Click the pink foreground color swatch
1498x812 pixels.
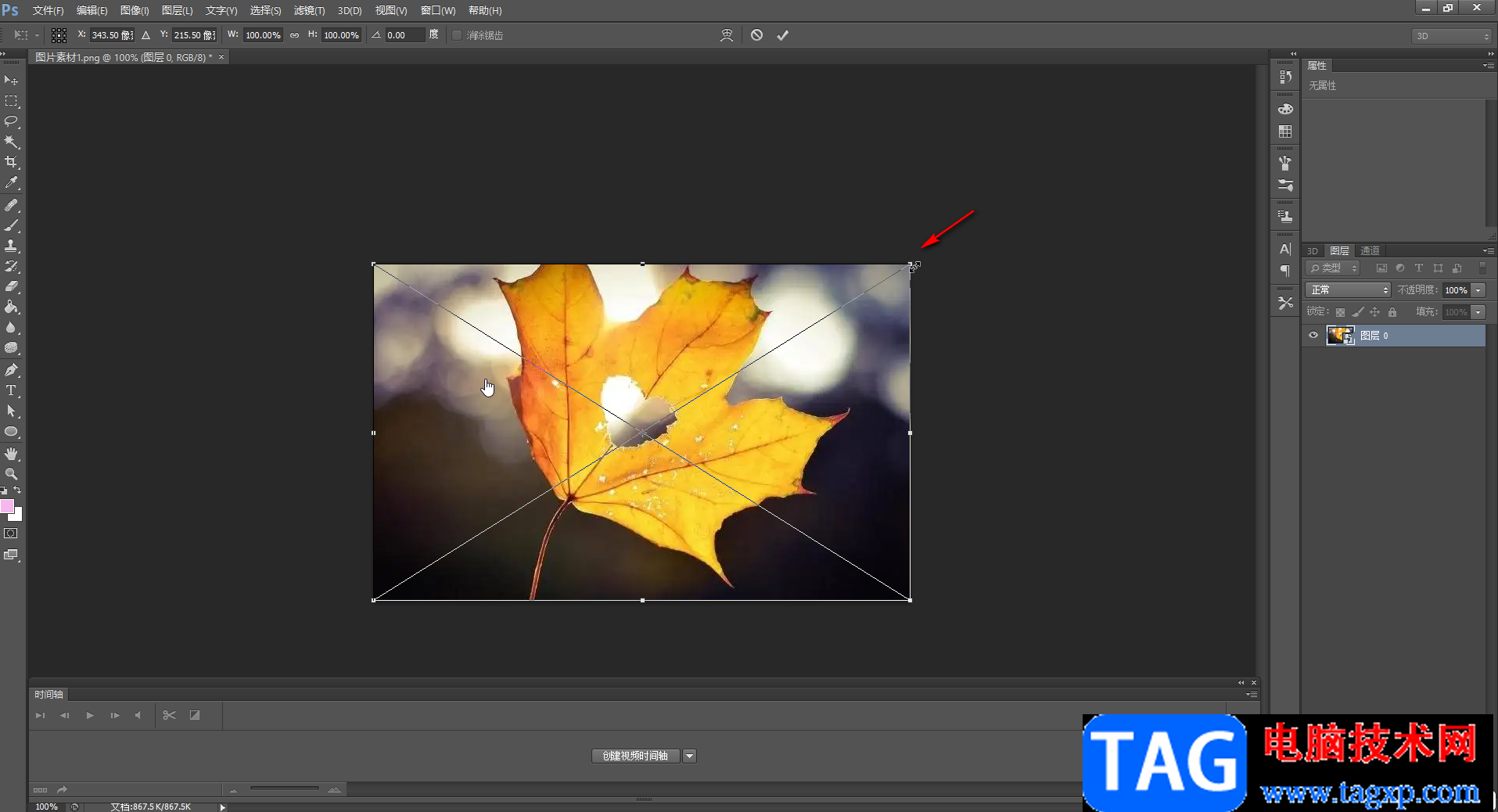tap(7, 507)
